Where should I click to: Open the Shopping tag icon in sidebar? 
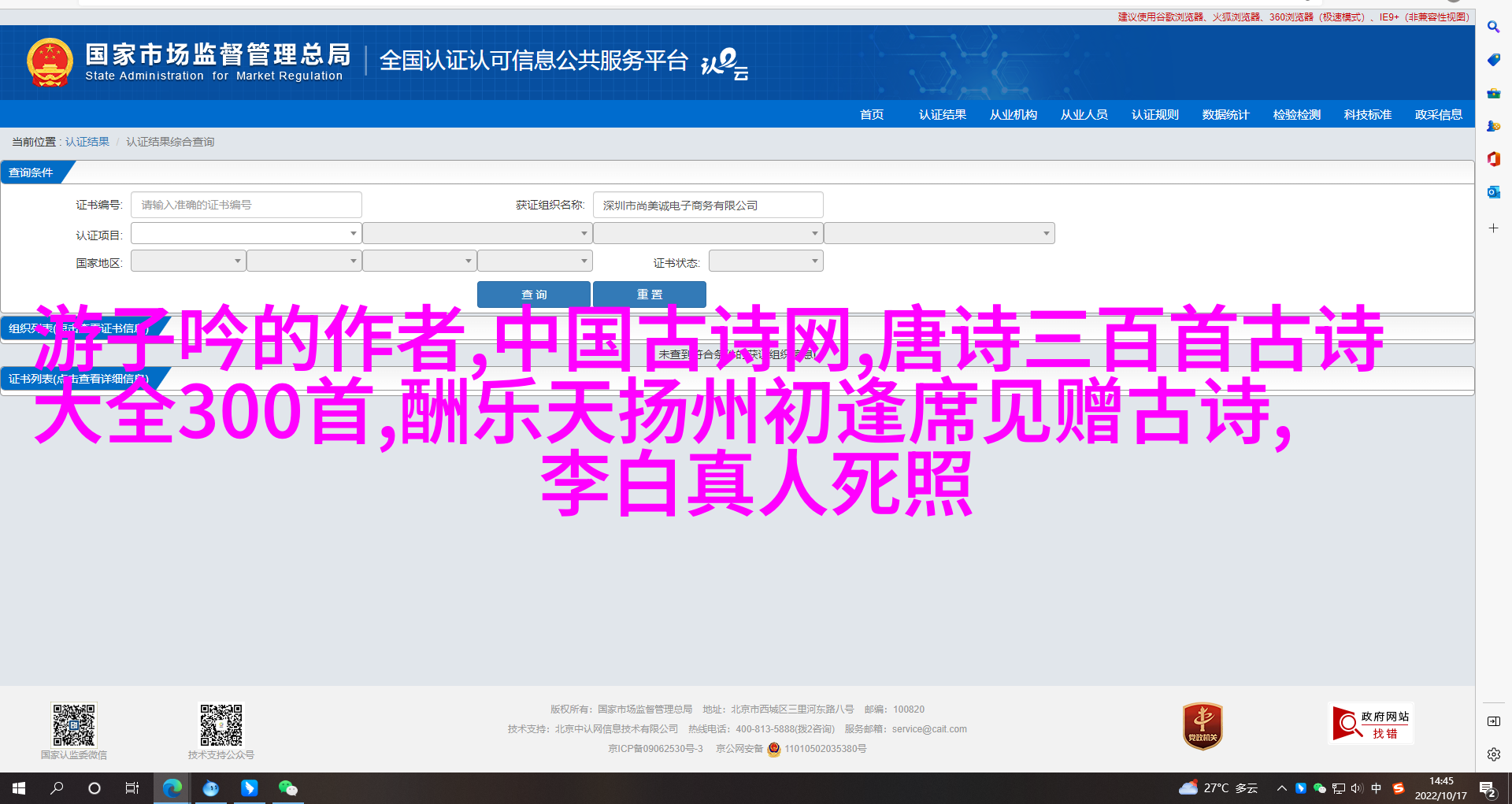1493,60
